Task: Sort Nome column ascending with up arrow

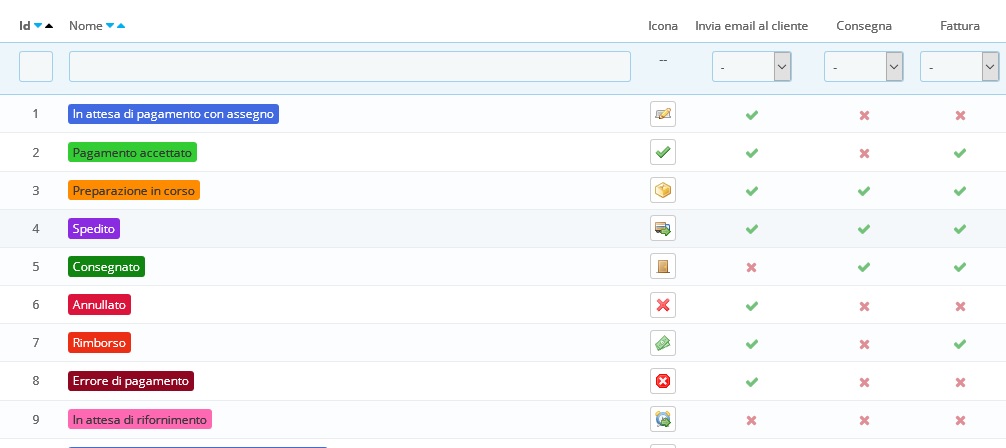Action: click(121, 26)
